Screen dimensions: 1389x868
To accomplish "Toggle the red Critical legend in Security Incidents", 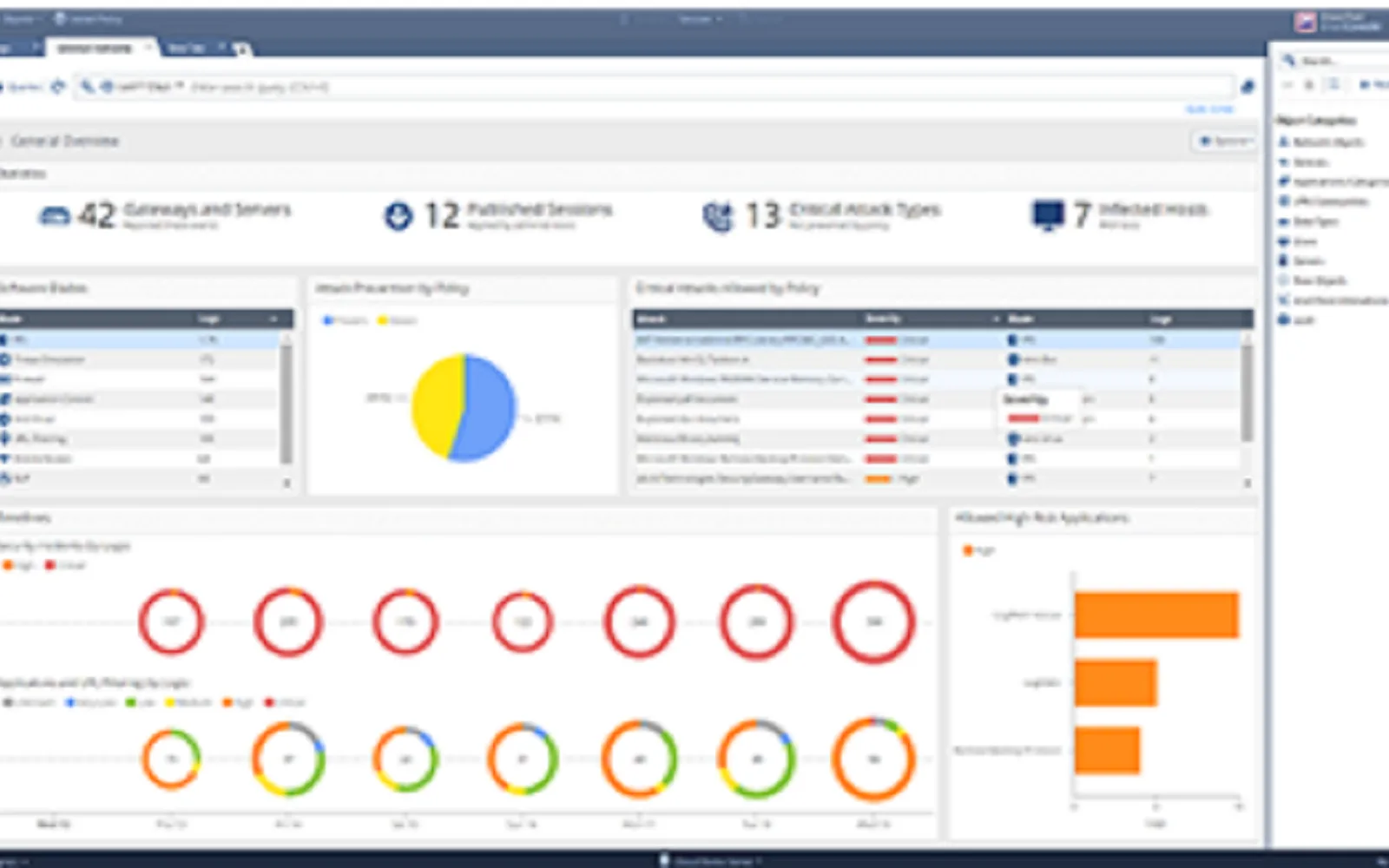I will pyautogui.click(x=65, y=565).
